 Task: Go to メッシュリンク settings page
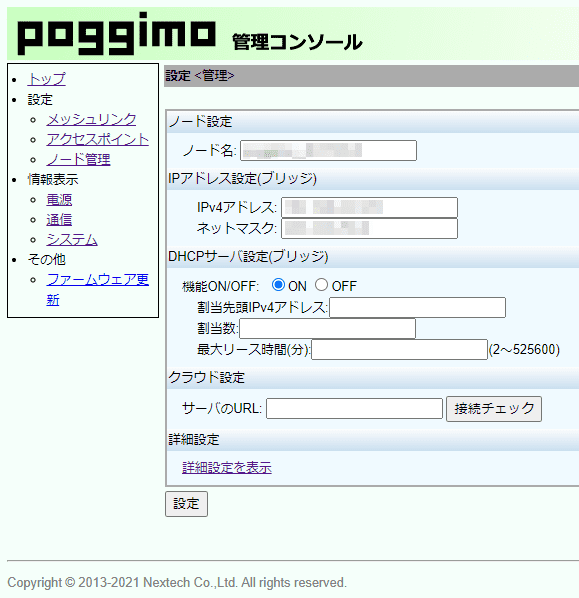(91, 119)
